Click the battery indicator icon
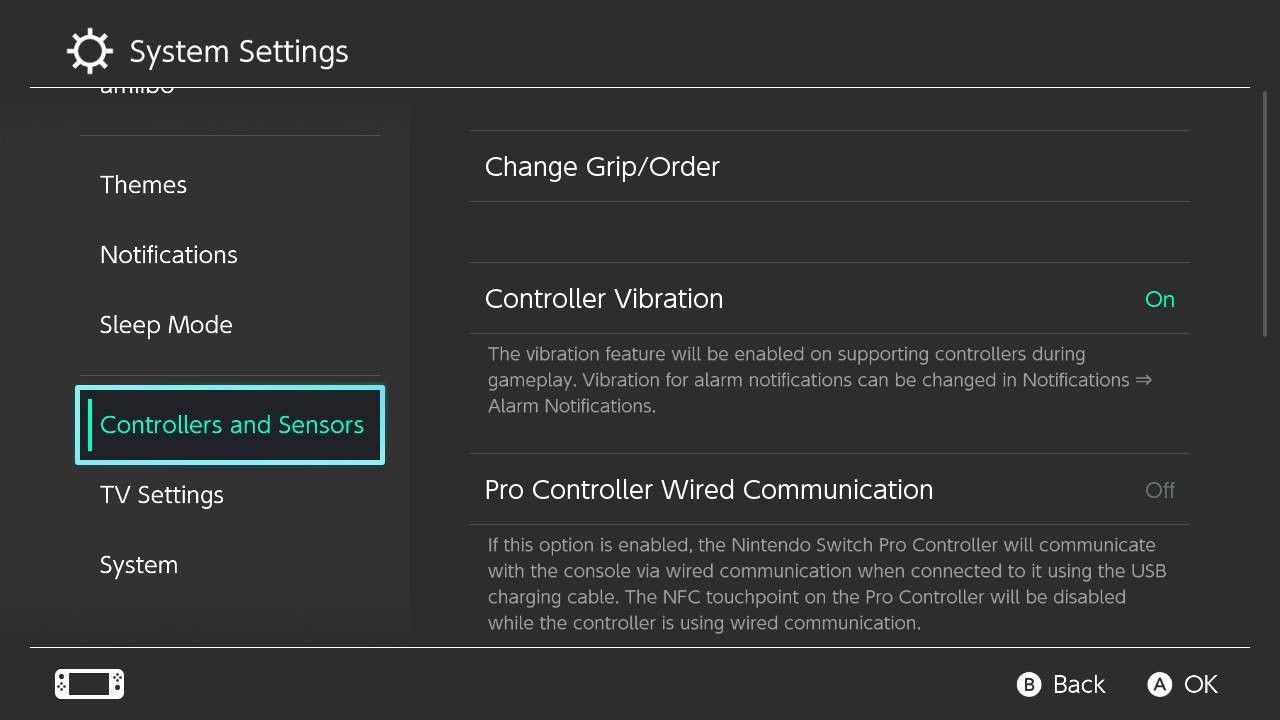This screenshot has width=1280, height=720. tap(88, 684)
